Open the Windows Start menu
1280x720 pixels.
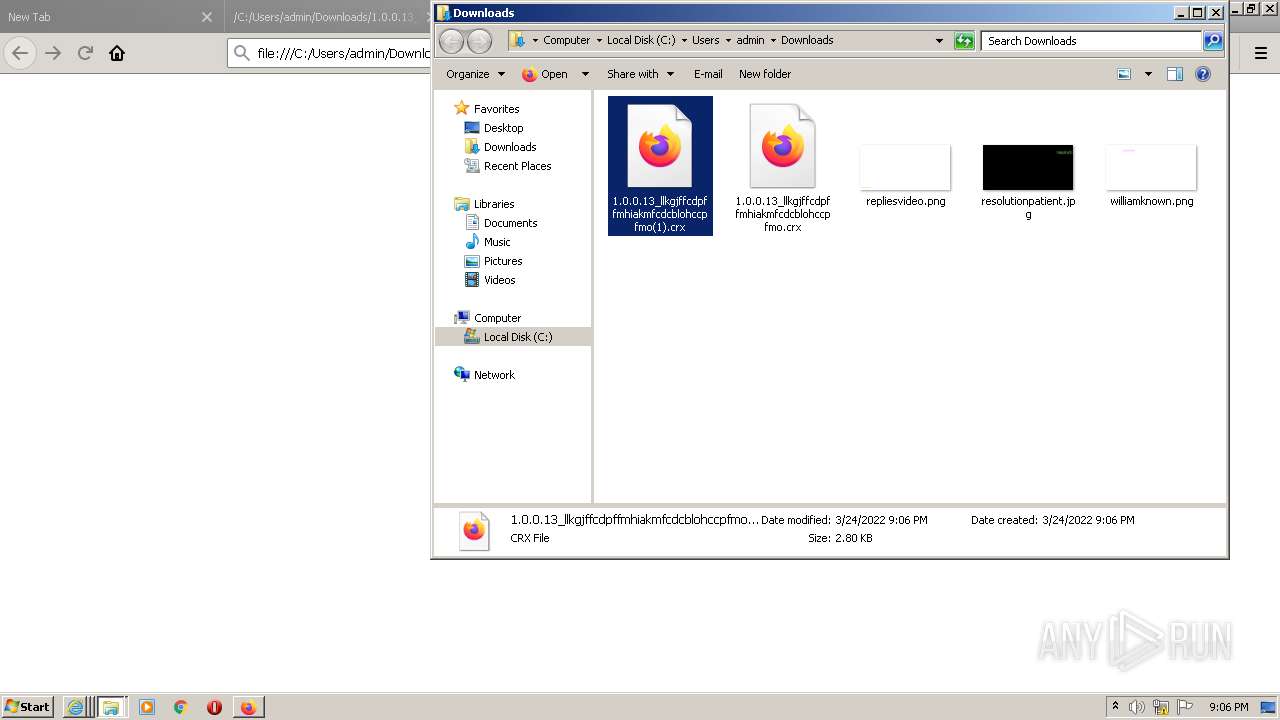(28, 706)
